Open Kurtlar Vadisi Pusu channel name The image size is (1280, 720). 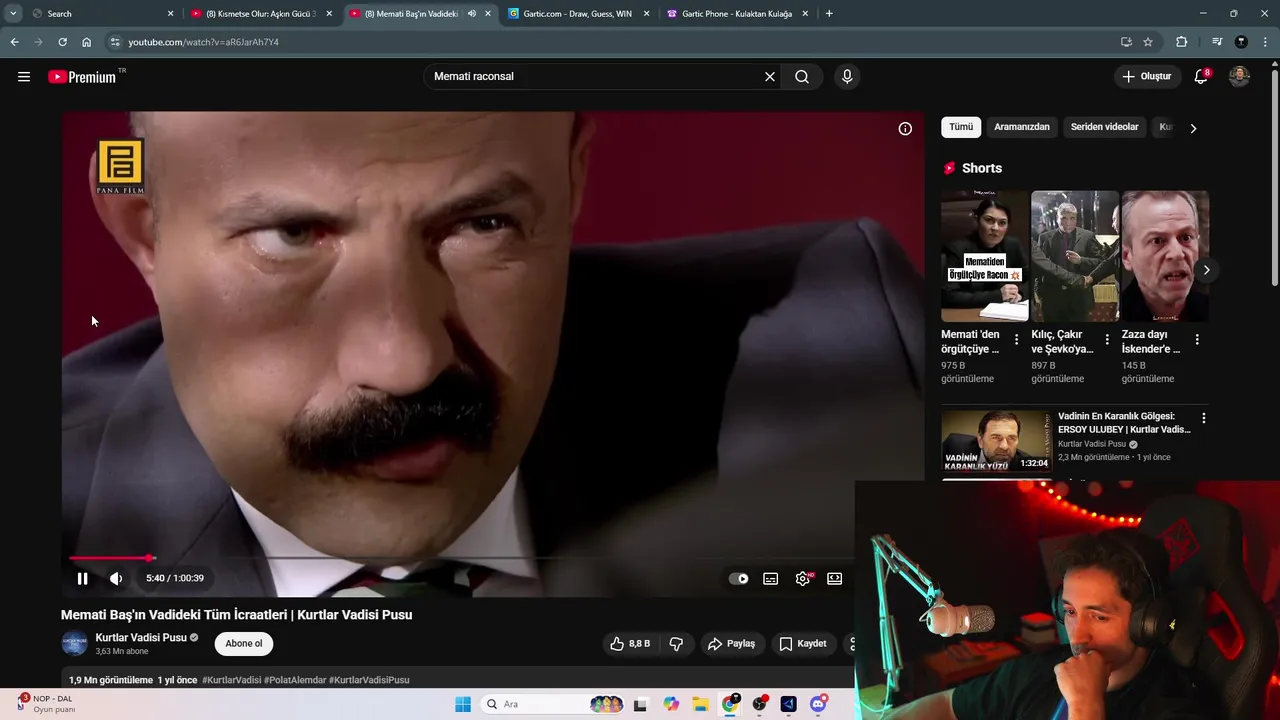141,638
